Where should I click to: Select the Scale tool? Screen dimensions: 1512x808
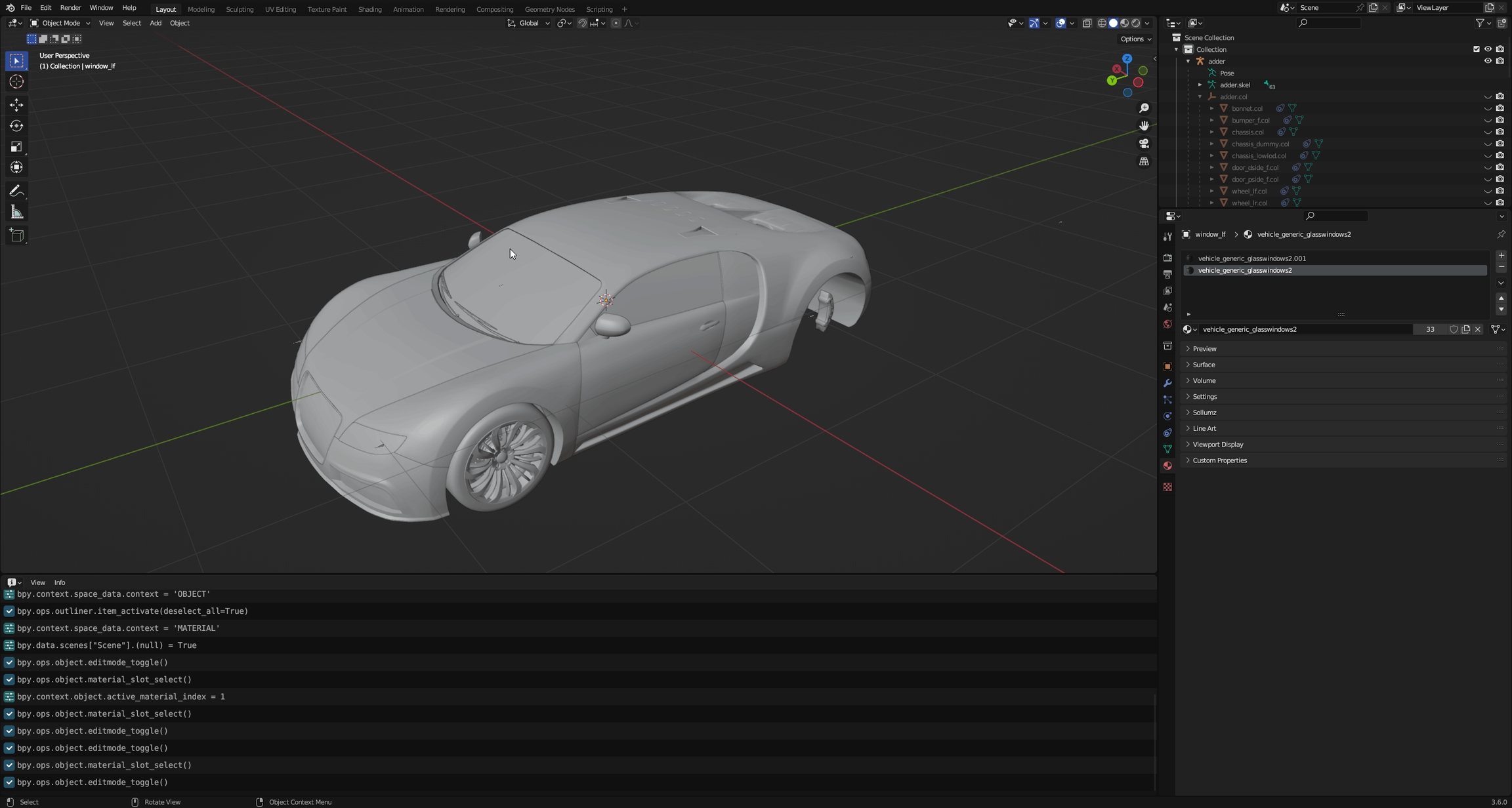tap(16, 147)
